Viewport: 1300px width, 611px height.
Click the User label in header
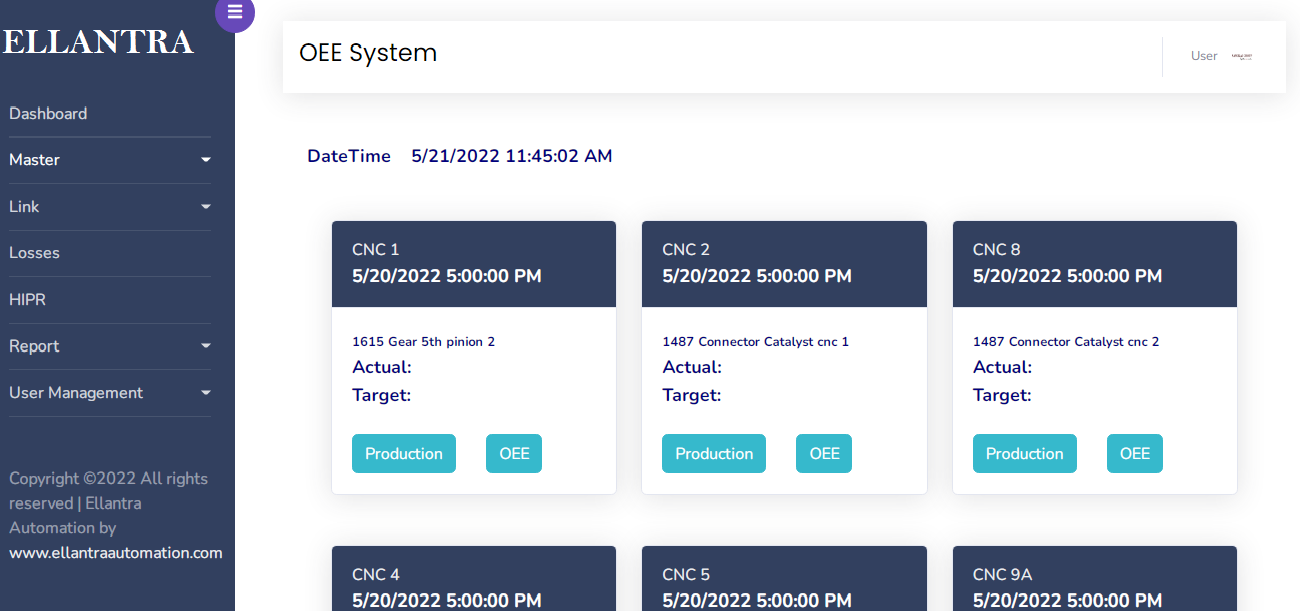(1204, 56)
